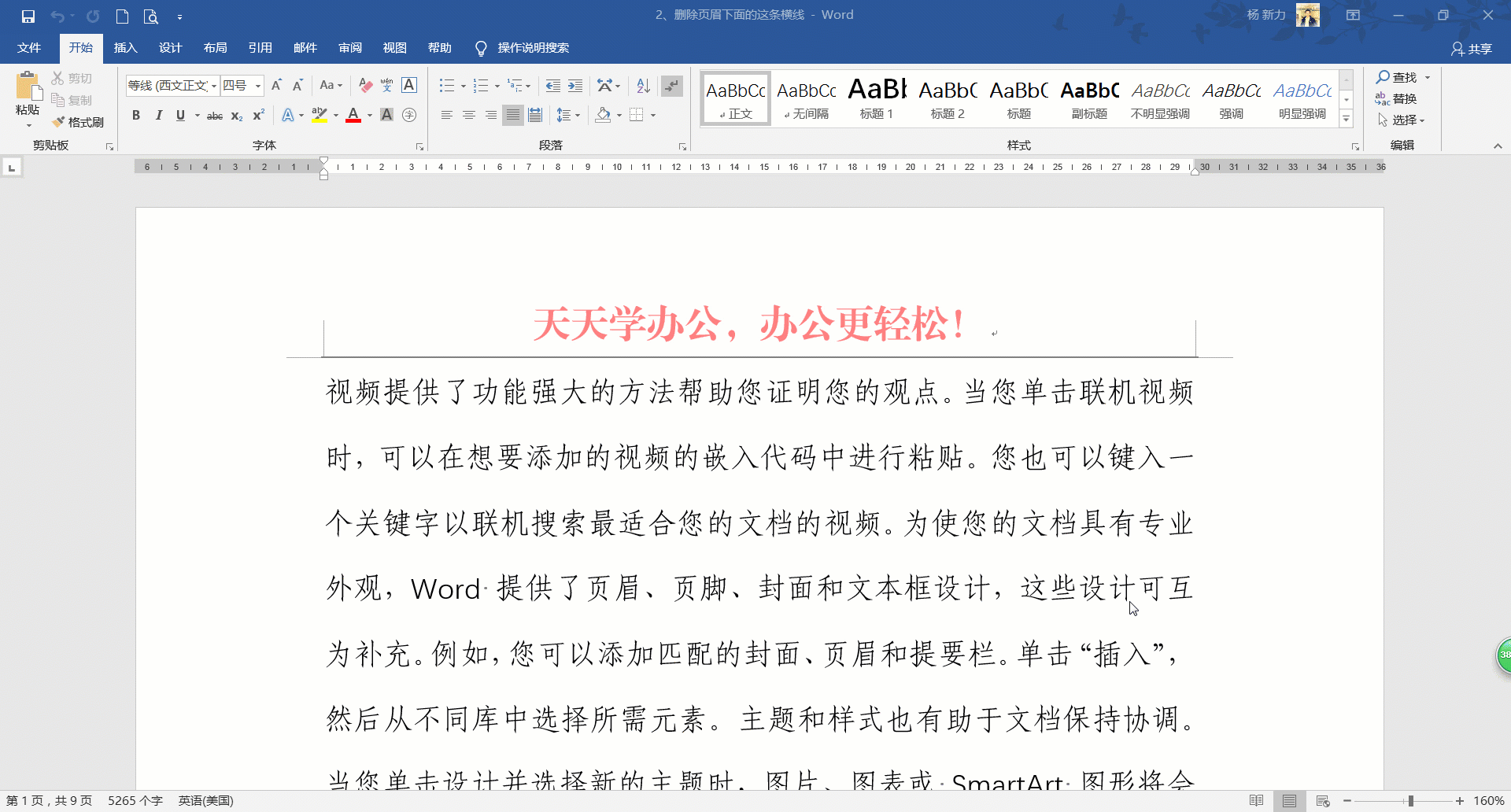Viewport: 1511px width, 812px height.
Task: Sort the selected text with the A-Z sort icon
Action: pyautogui.click(x=643, y=85)
